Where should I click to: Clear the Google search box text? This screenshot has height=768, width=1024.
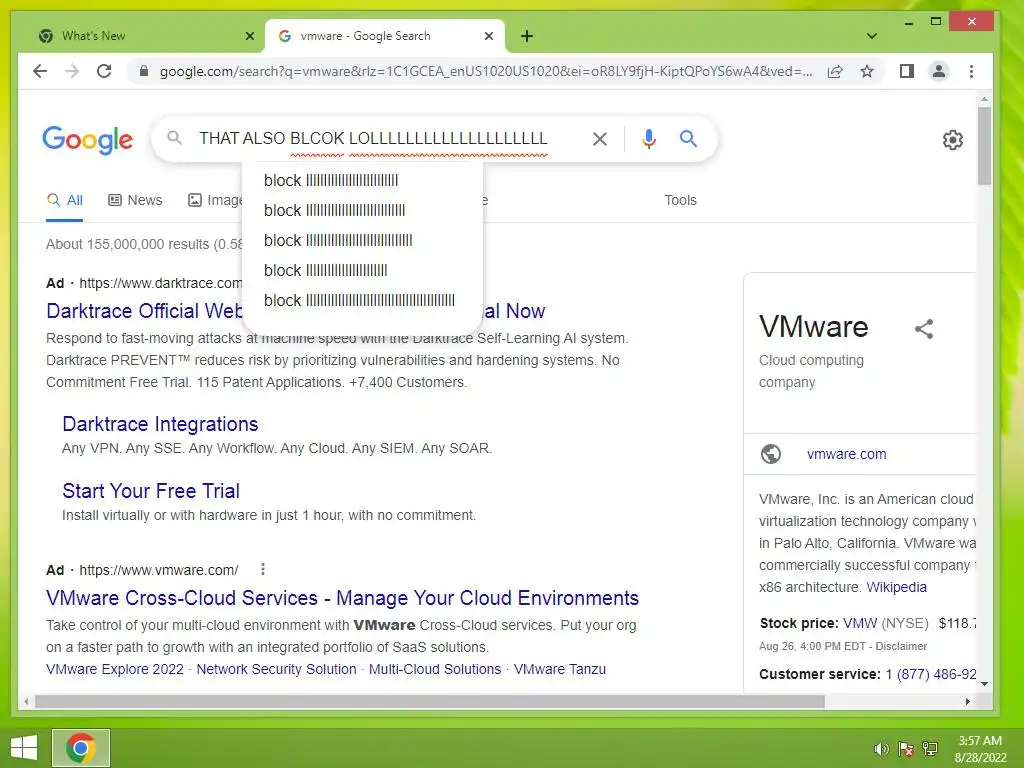click(x=600, y=138)
